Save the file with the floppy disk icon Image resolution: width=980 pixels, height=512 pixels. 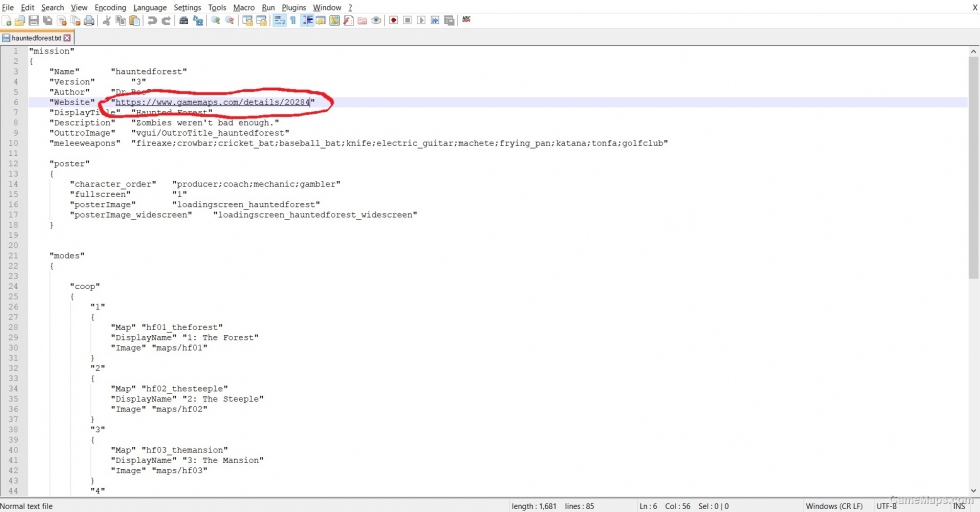pos(34,21)
